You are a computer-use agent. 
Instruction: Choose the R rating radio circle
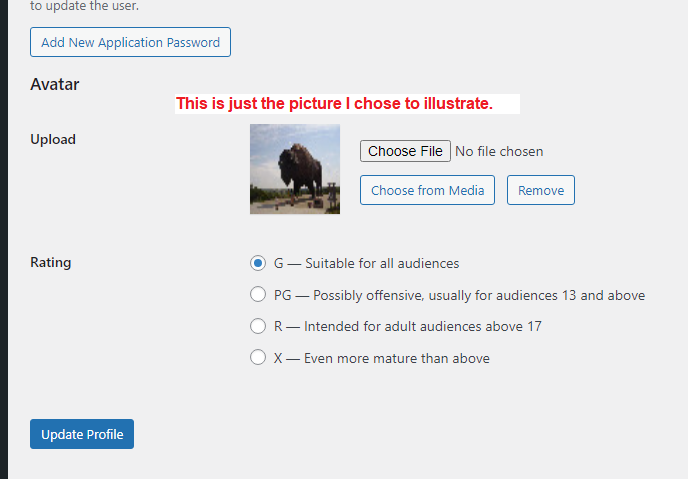coord(257,326)
